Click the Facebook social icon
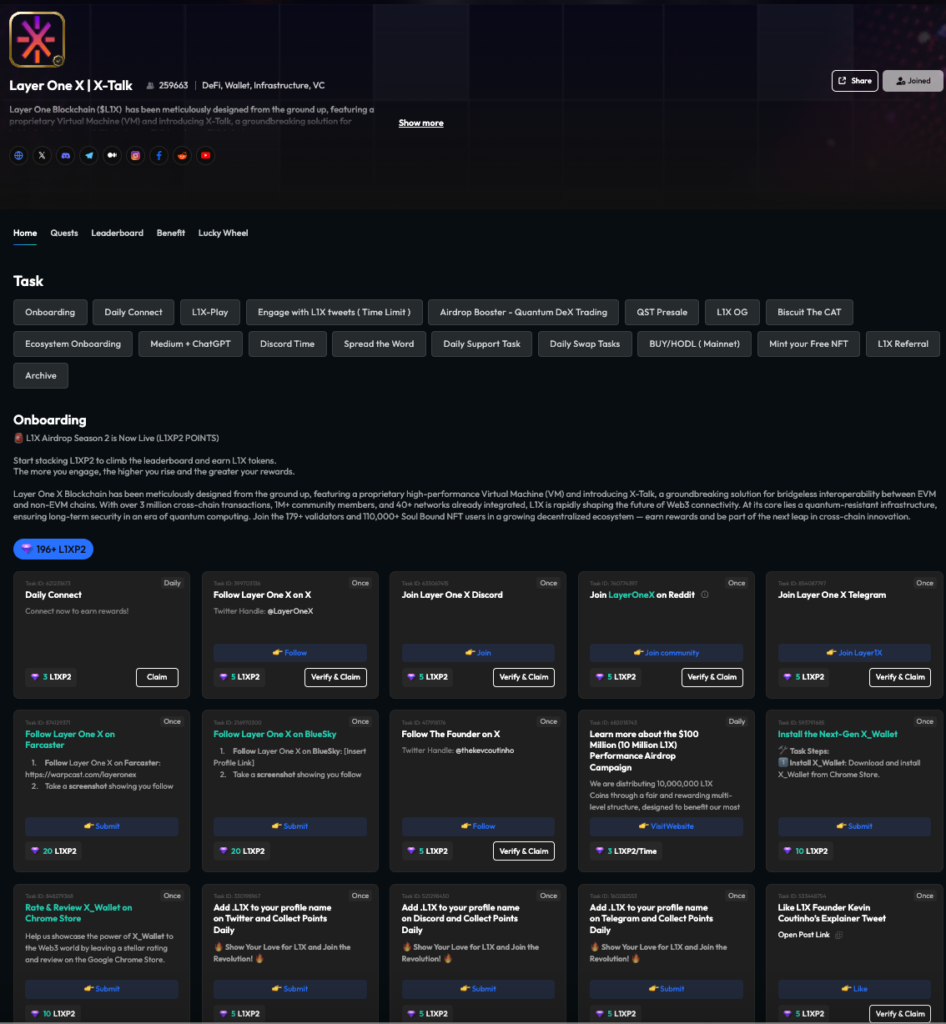Screen dimensions: 946x1024 point(159,155)
